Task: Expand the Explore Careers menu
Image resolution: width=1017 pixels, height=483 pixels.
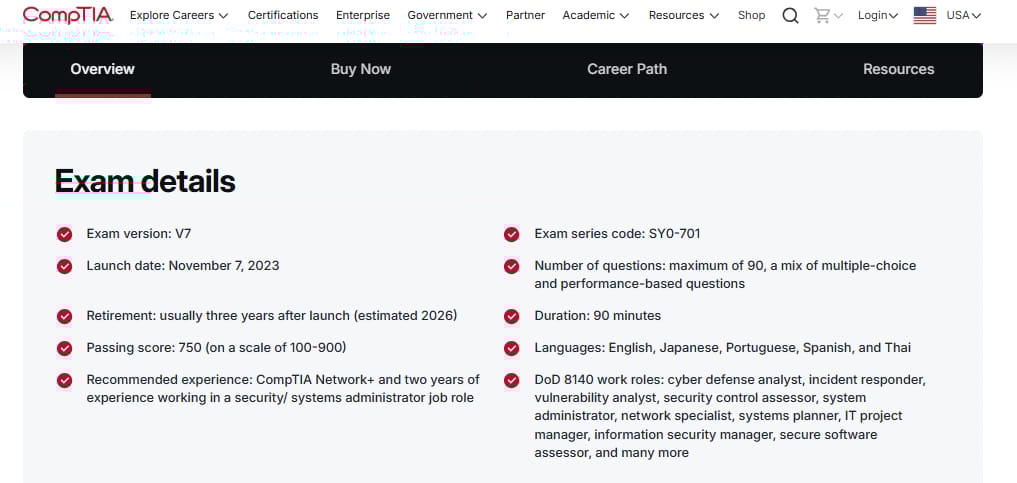Action: coord(179,15)
